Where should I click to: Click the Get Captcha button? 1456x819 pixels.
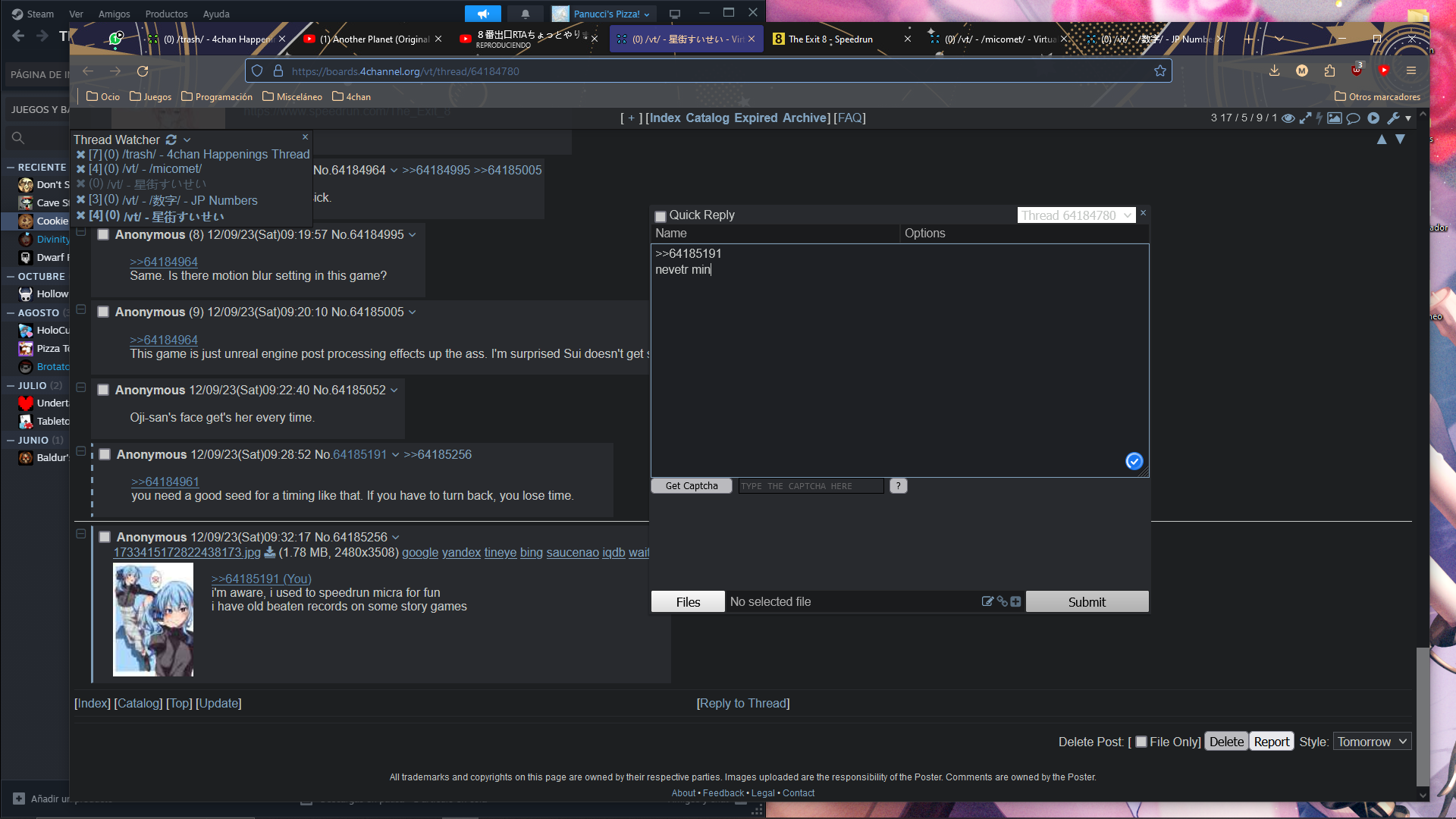pos(691,486)
